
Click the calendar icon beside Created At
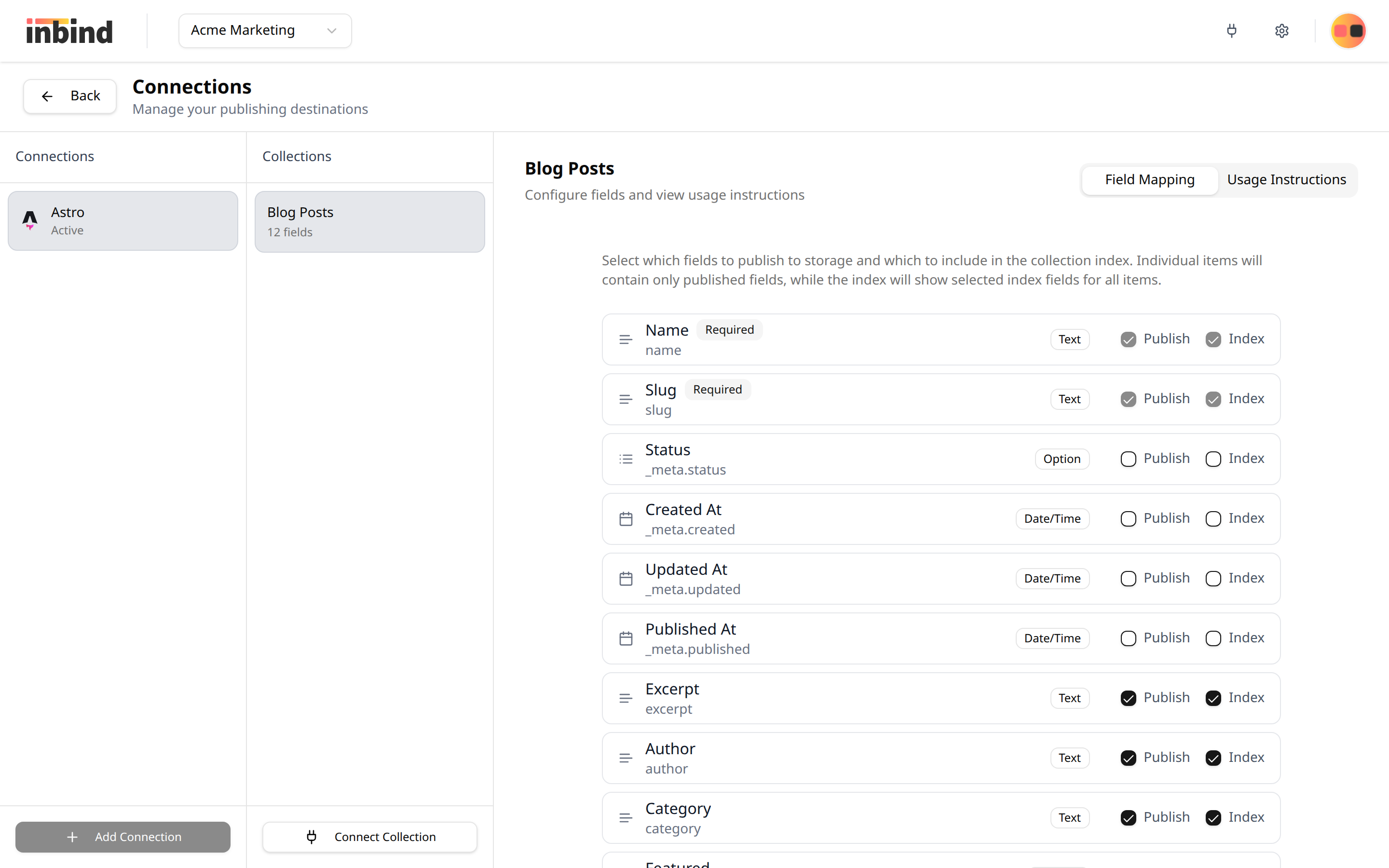(626, 518)
